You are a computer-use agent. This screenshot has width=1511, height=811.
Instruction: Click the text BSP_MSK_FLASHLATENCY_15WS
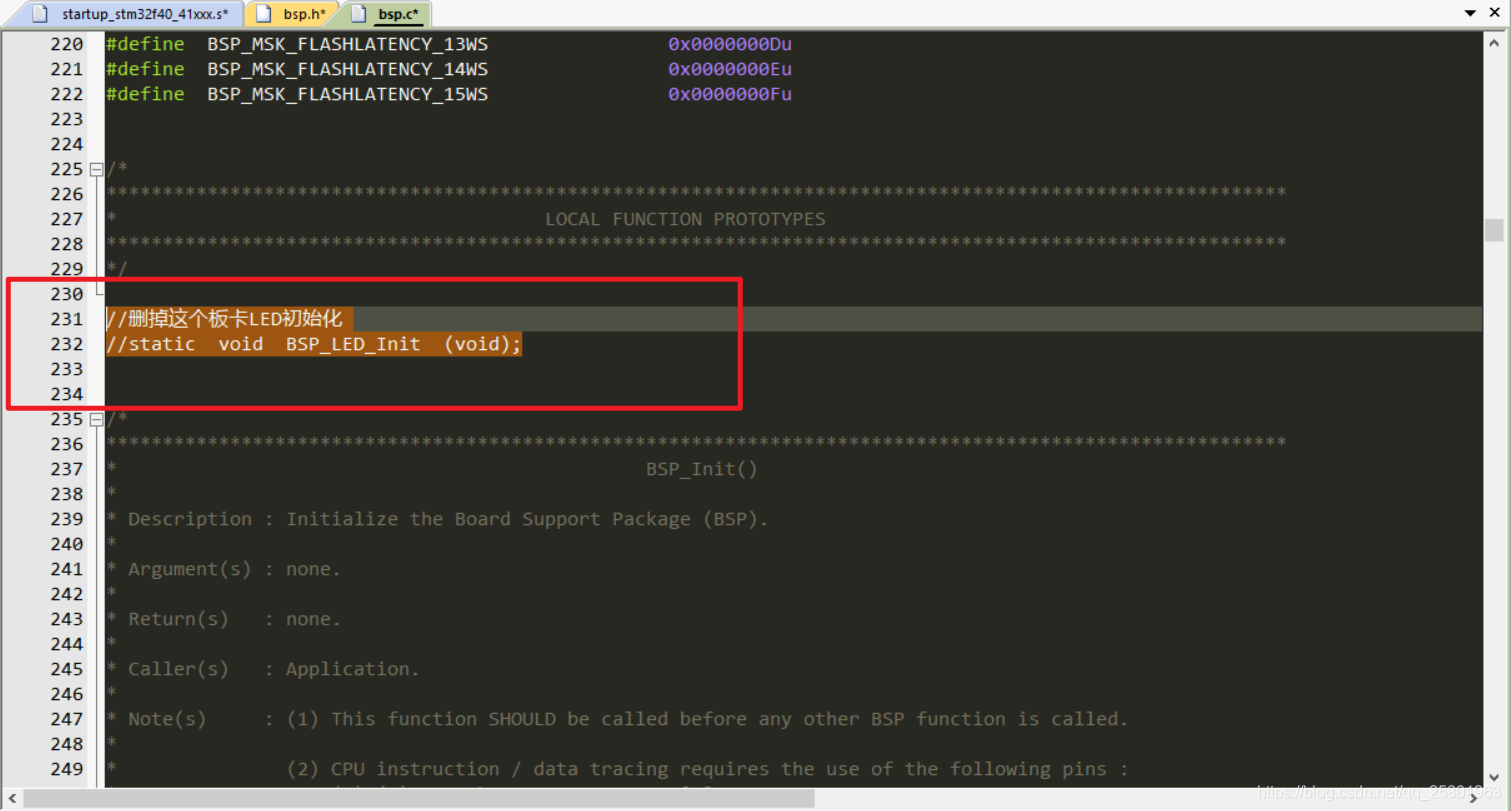[x=348, y=94]
